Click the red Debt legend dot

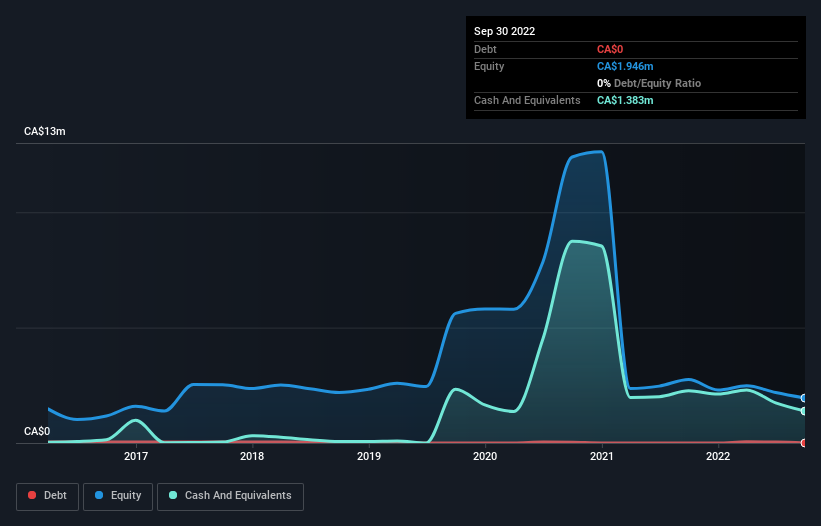32,495
